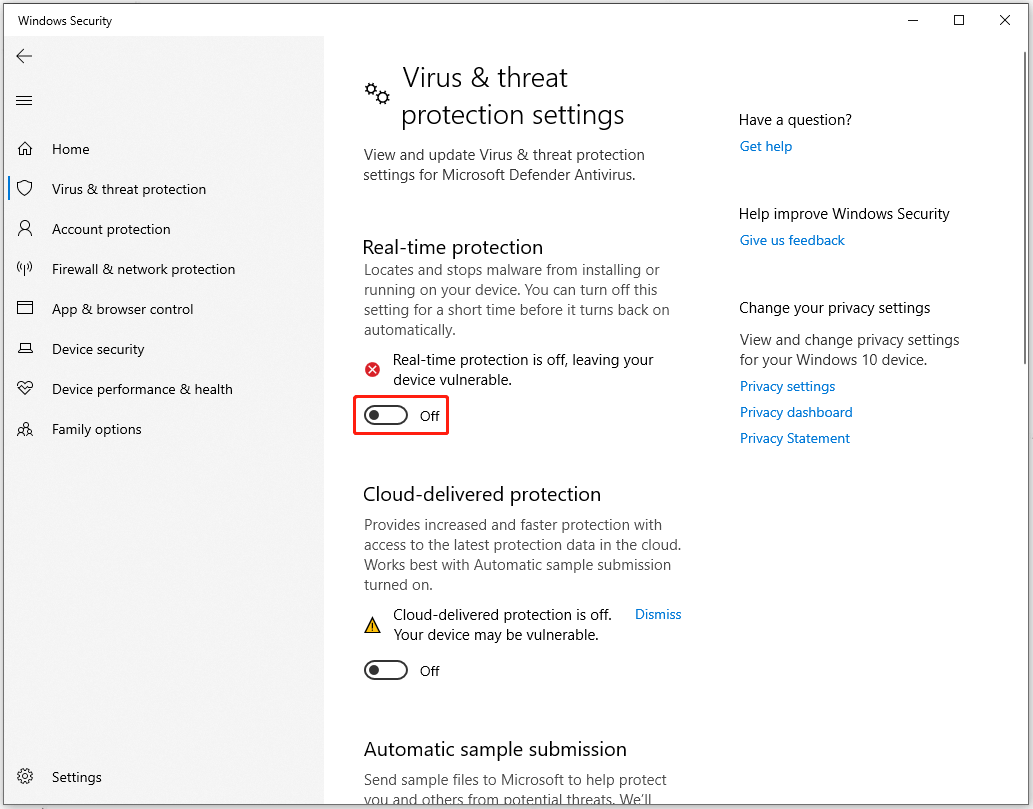Open App & browser control
The width and height of the screenshot is (1033, 809).
point(122,308)
